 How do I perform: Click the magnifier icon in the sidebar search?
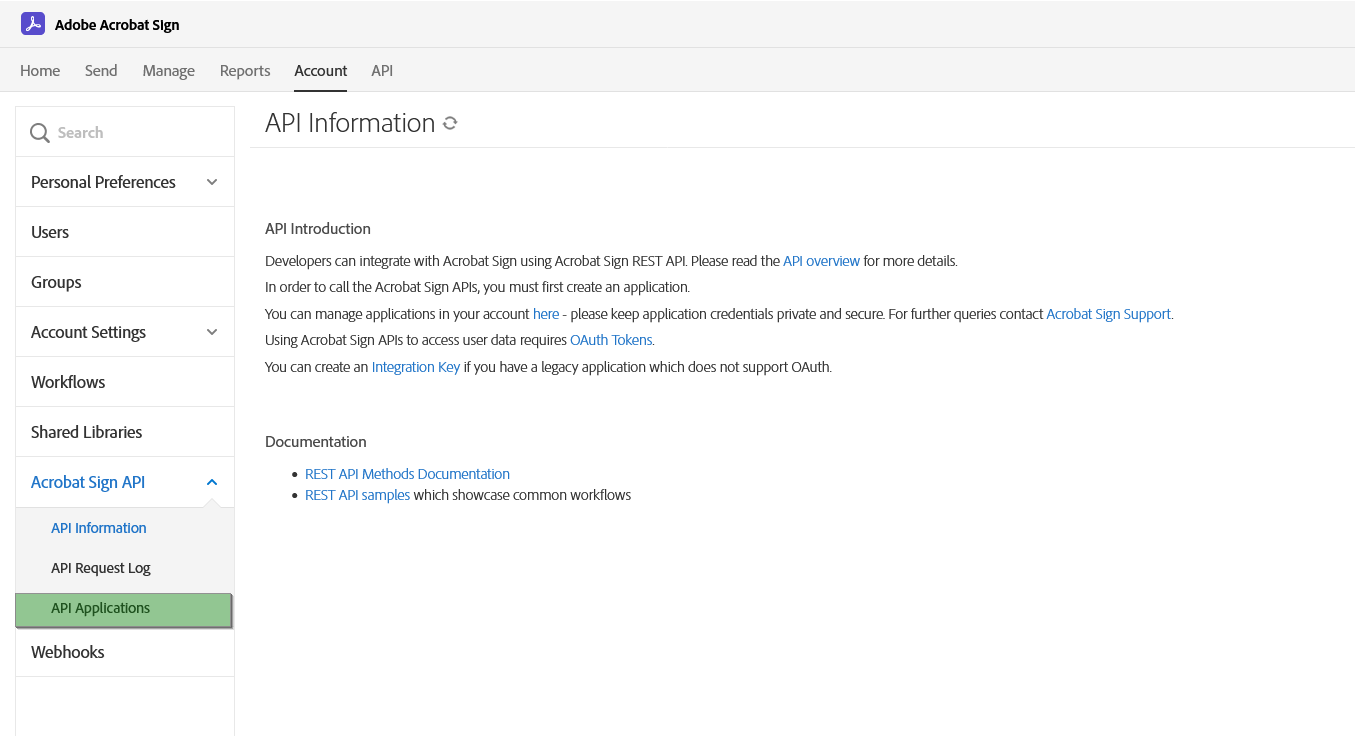point(40,133)
